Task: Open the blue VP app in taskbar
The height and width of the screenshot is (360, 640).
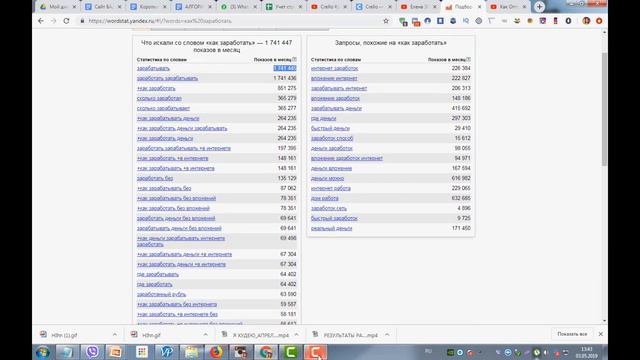Action: coord(167,352)
